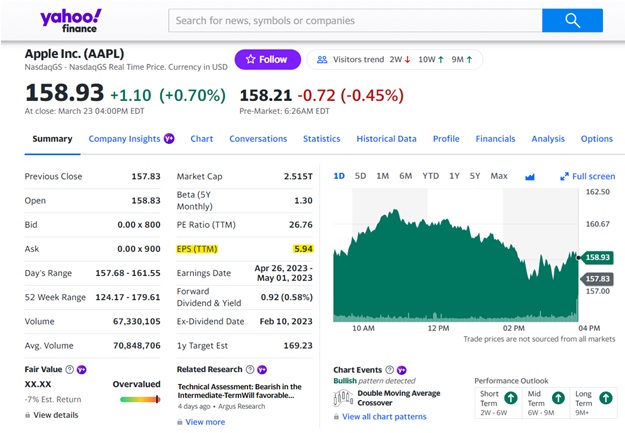Open the Historical Data tab
Screen dimensions: 625x433
(x=386, y=139)
